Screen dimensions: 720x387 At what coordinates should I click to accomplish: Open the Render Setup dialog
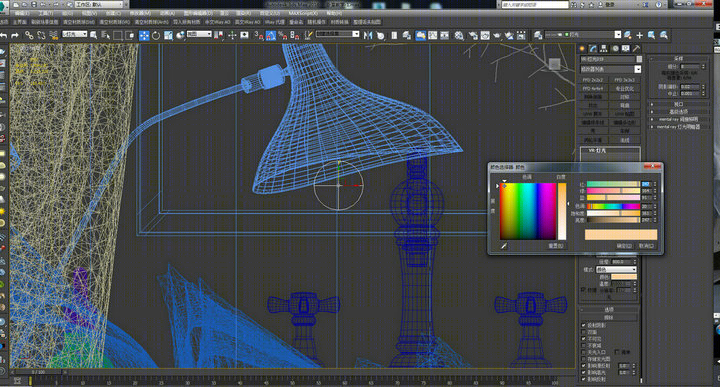(x=472, y=35)
